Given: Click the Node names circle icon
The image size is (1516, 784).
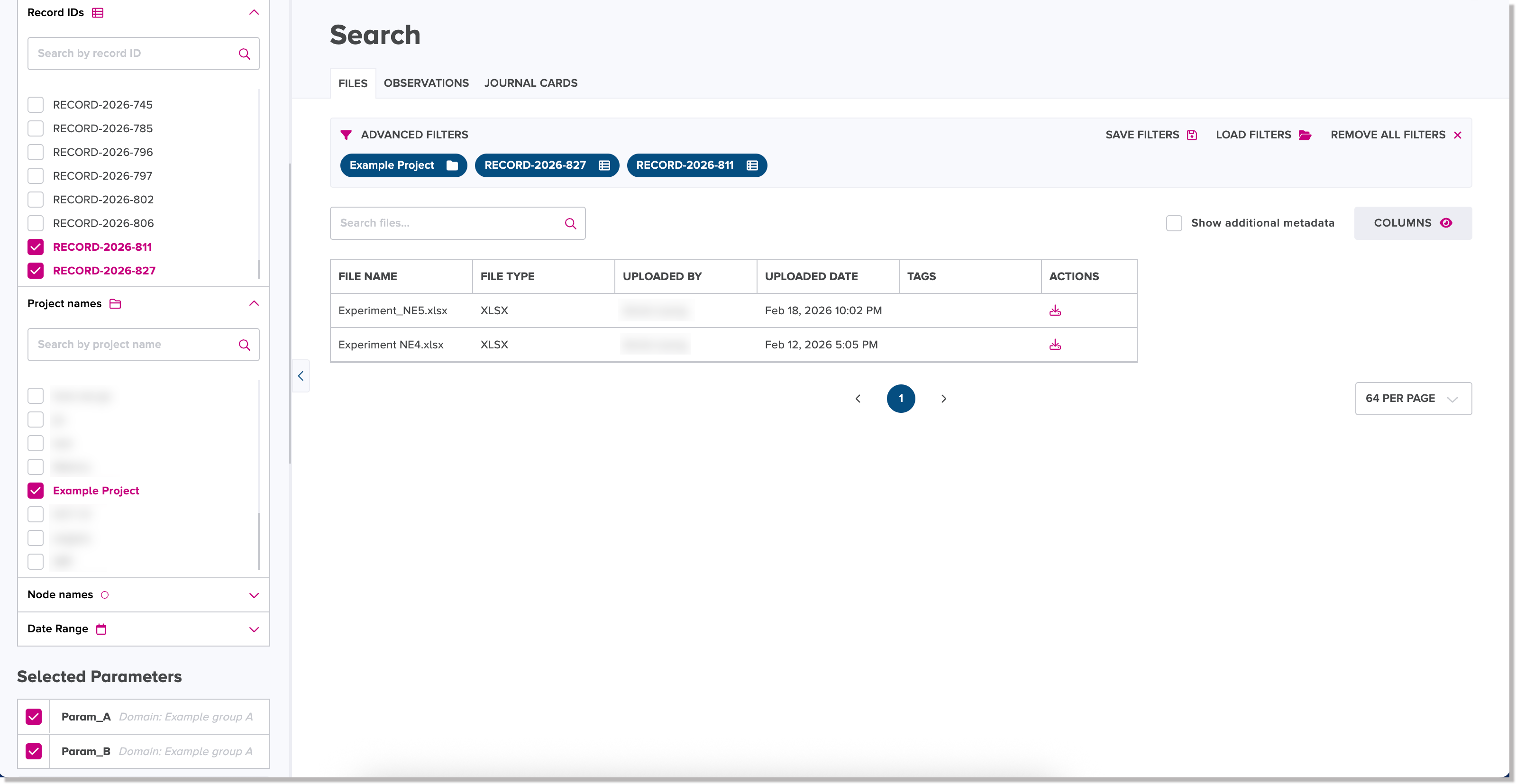Looking at the screenshot, I should [105, 595].
